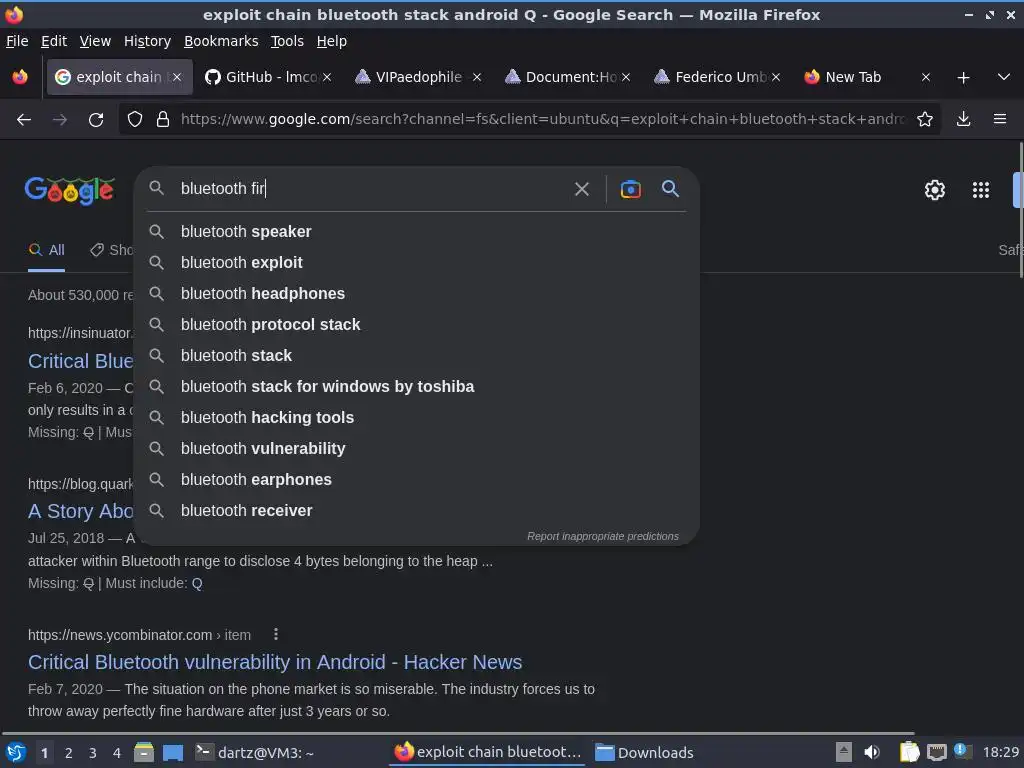
Task: Open the taskbar start menu icon
Action: [16, 753]
